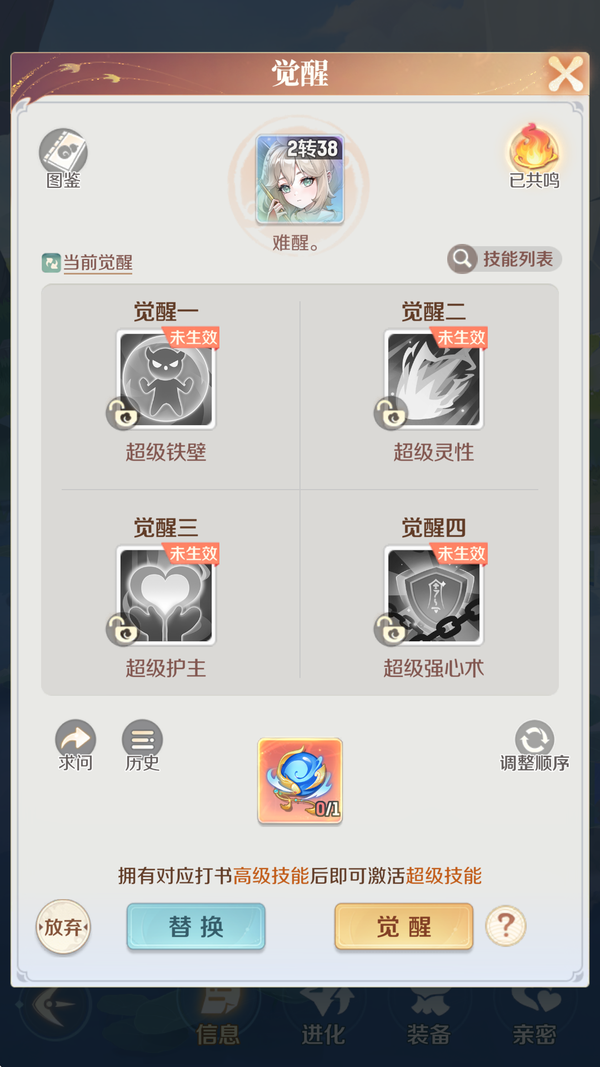Select the 超级铁壁 skill icon
The width and height of the screenshot is (600, 1067).
click(166, 379)
